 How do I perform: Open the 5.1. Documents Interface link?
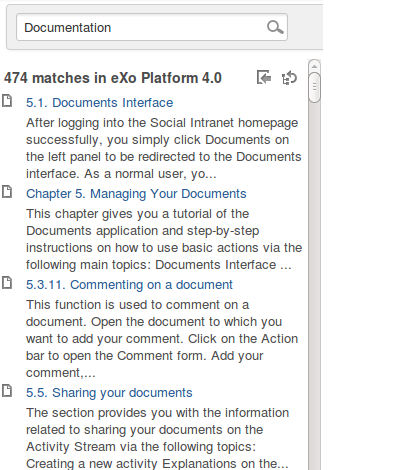click(x=99, y=103)
